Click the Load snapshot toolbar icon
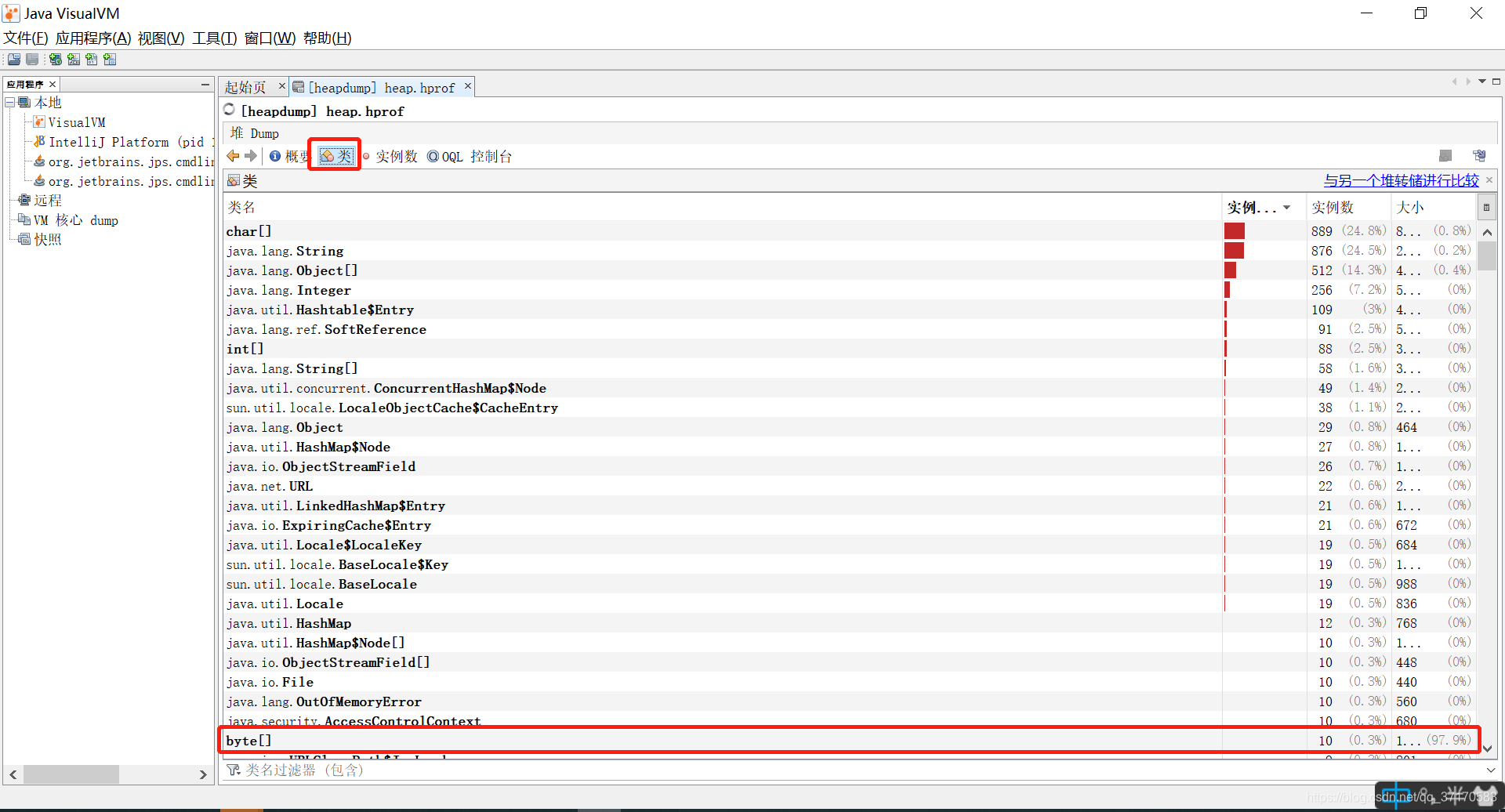1505x812 pixels. pos(14,60)
